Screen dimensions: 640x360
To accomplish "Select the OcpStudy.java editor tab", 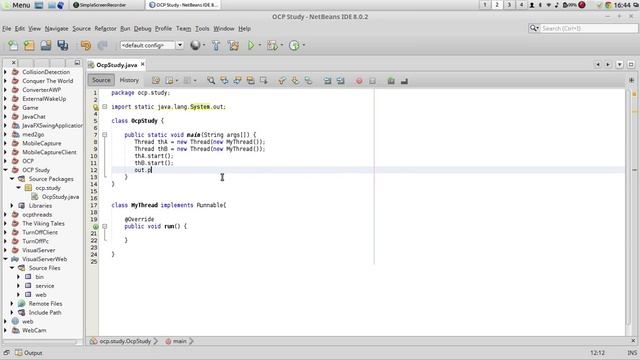I will pyautogui.click(x=116, y=65).
